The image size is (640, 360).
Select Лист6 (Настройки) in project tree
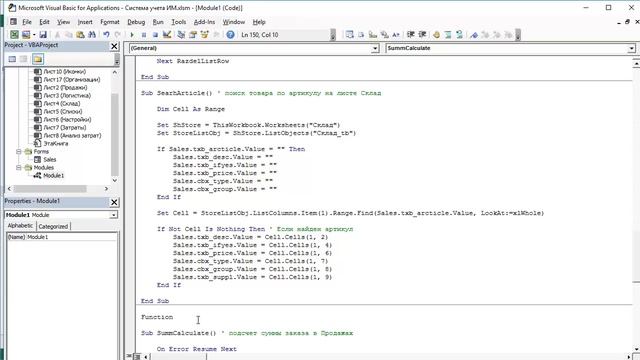tap(67, 120)
